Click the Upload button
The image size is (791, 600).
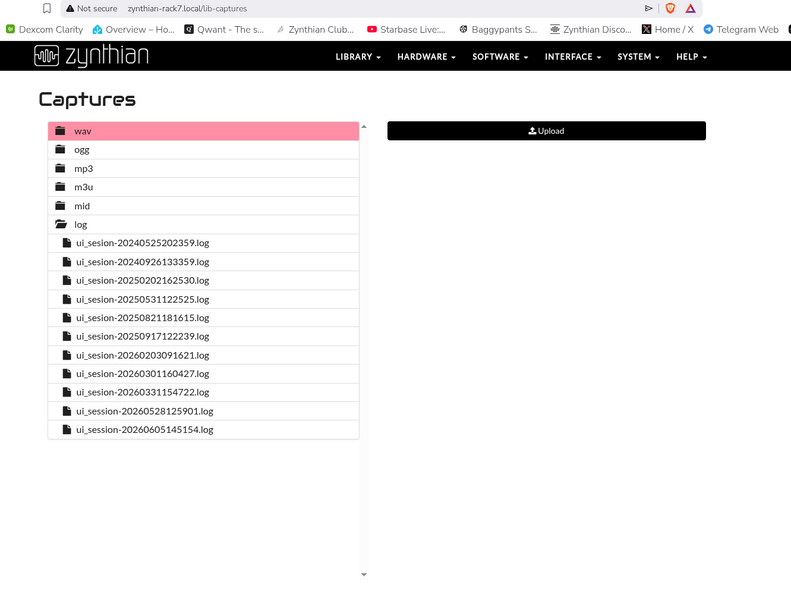pos(546,131)
